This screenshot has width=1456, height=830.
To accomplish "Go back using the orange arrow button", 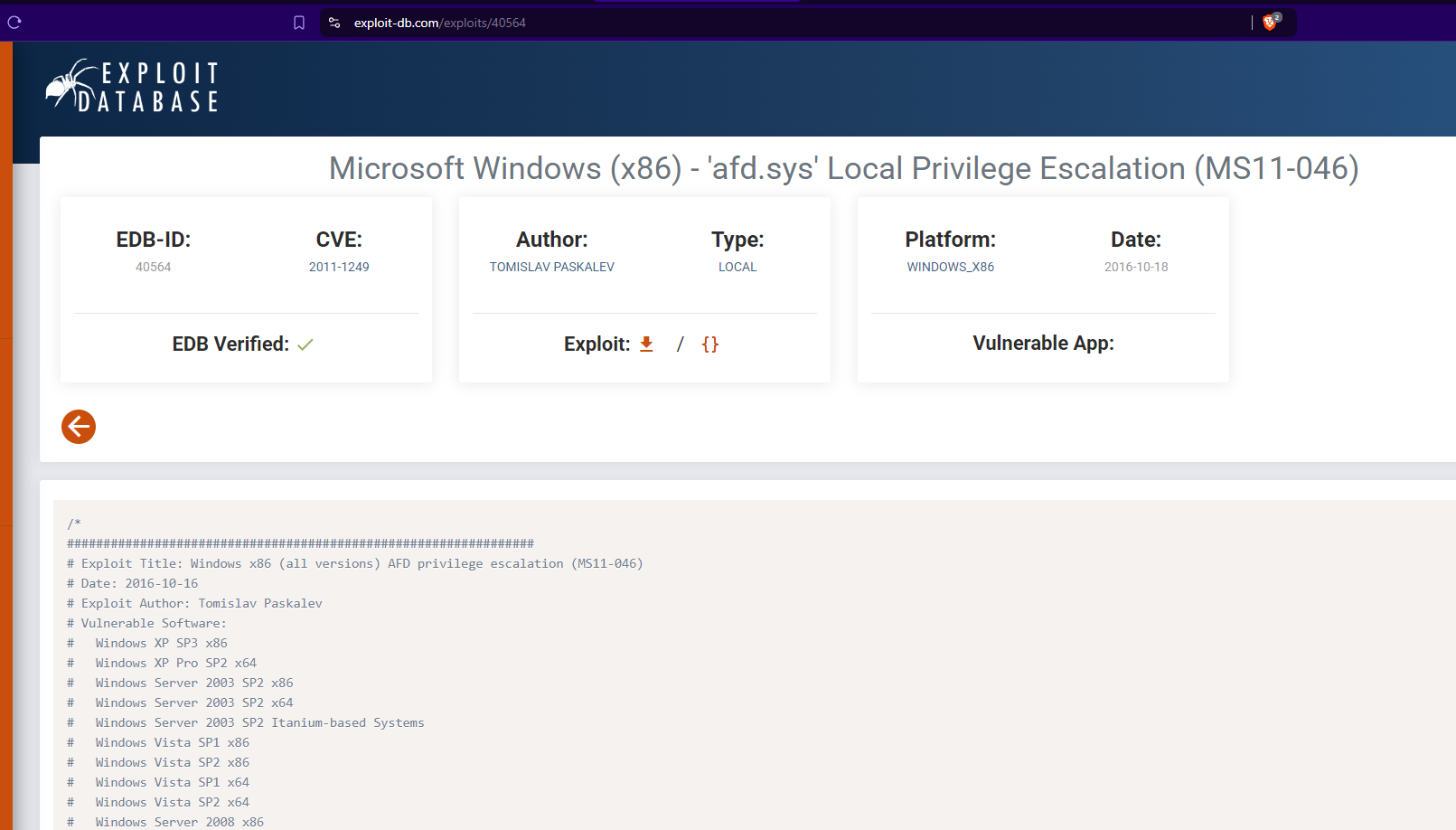I will pyautogui.click(x=79, y=427).
